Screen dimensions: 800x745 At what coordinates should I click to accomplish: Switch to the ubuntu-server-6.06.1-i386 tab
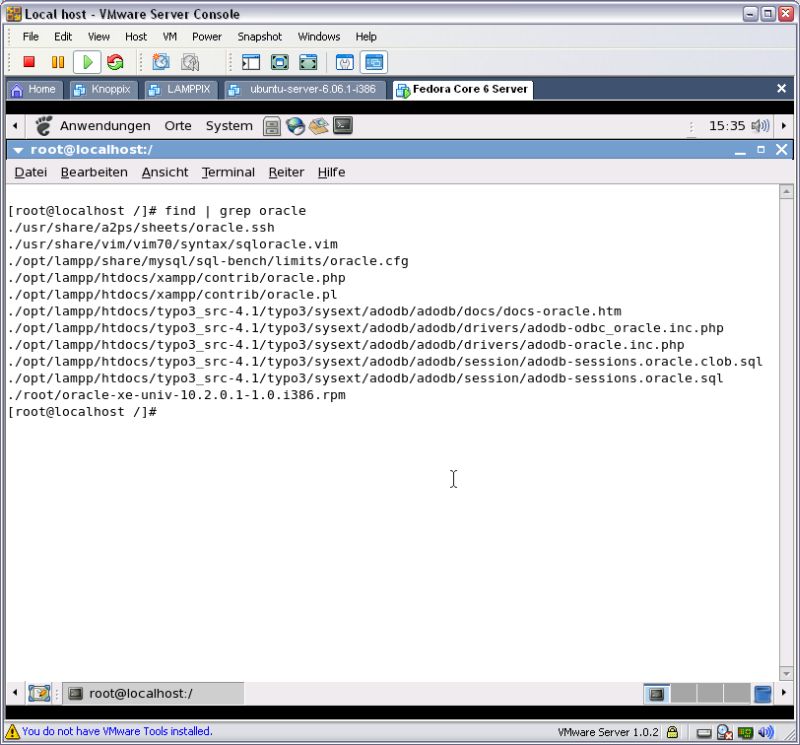[305, 89]
